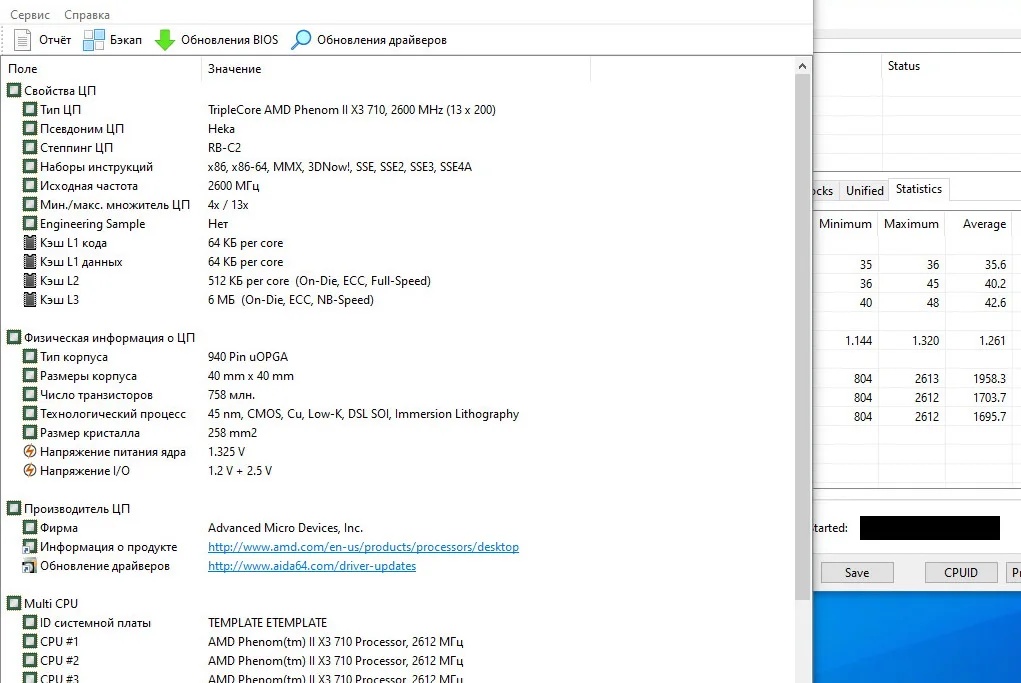The width and height of the screenshot is (1021, 683).
Task: Switch to the Statistics tab
Action: pyautogui.click(x=919, y=189)
